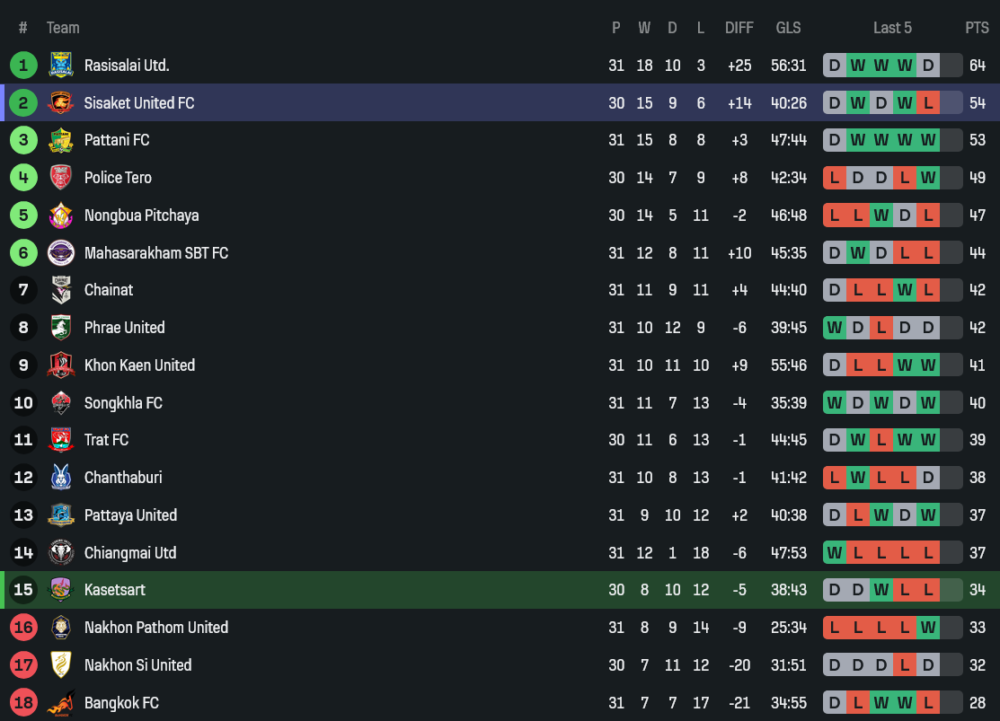Click the Last 5 column header
Image resolution: width=1000 pixels, height=721 pixels.
892,28
